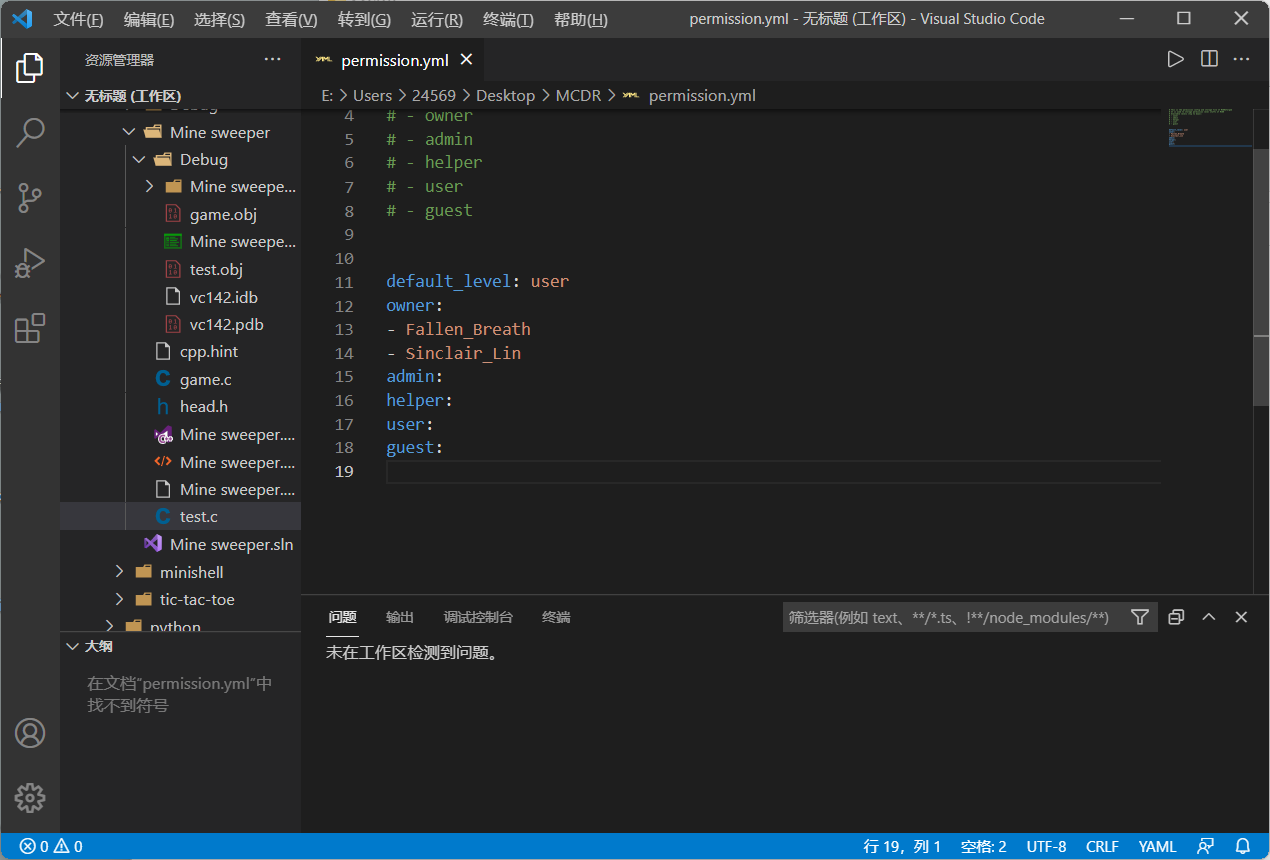Change encoding via the UTF-8 status item
The image size is (1270, 860).
[1046, 846]
